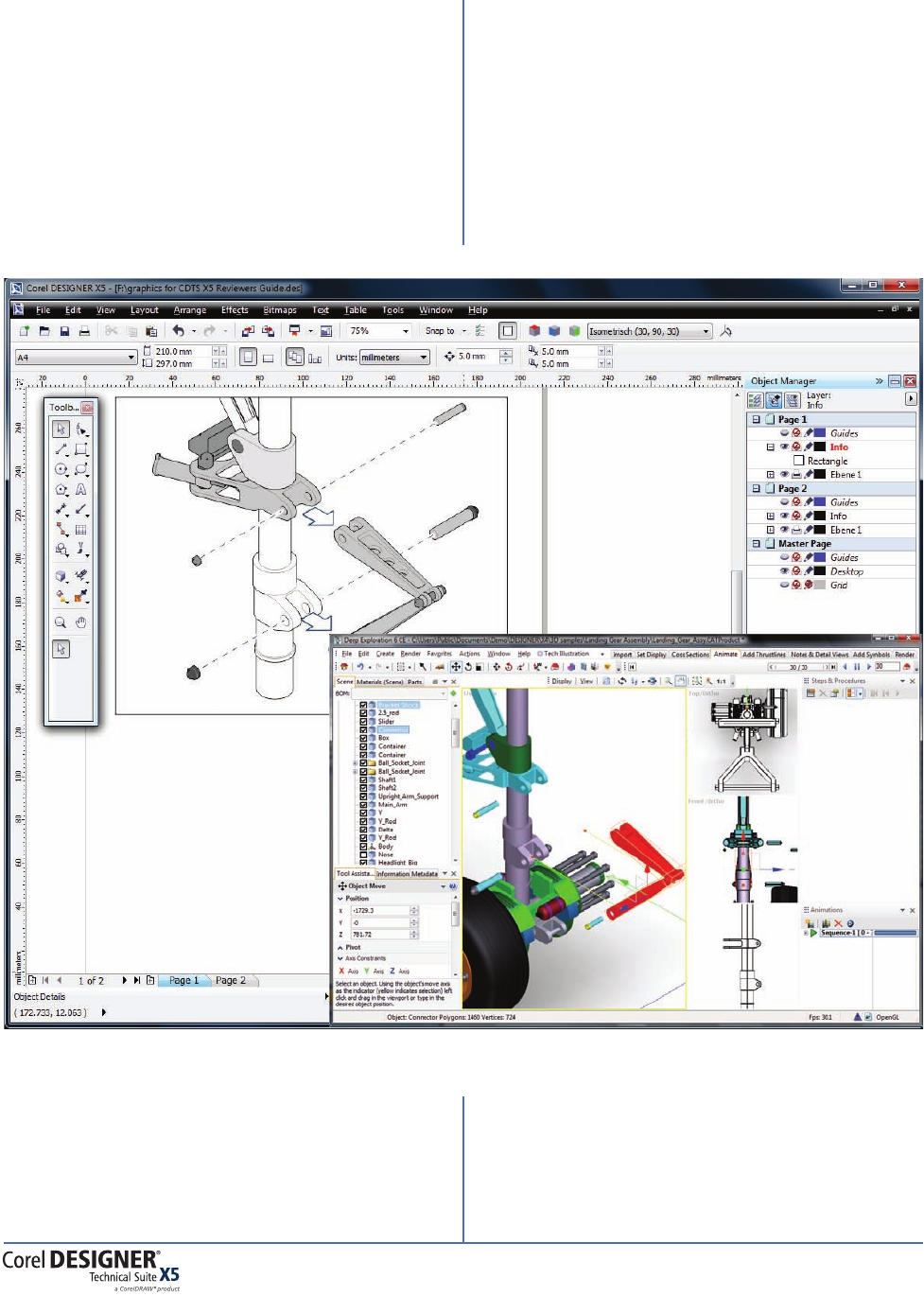Collapse the Page 1 tree node in Object Manager
Viewport: 924px width, 1296px height.
coord(756,419)
